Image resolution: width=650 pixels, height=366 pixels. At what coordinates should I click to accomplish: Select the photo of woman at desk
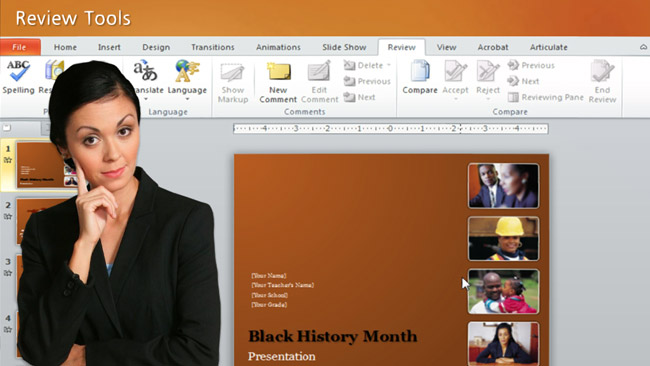[503, 343]
